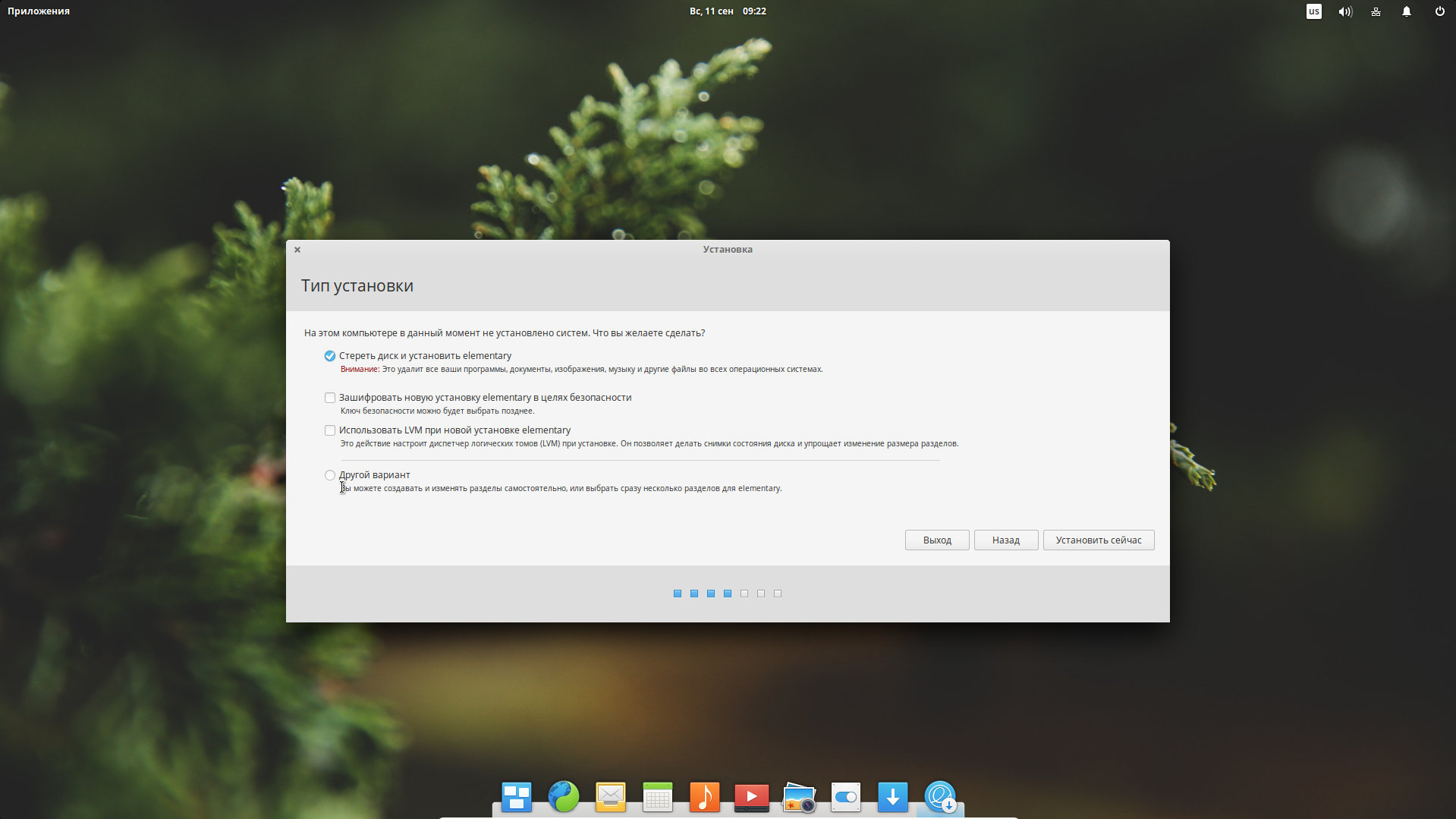Click the date and time panel item
Image resolution: width=1456 pixels, height=819 pixels.
[728, 11]
